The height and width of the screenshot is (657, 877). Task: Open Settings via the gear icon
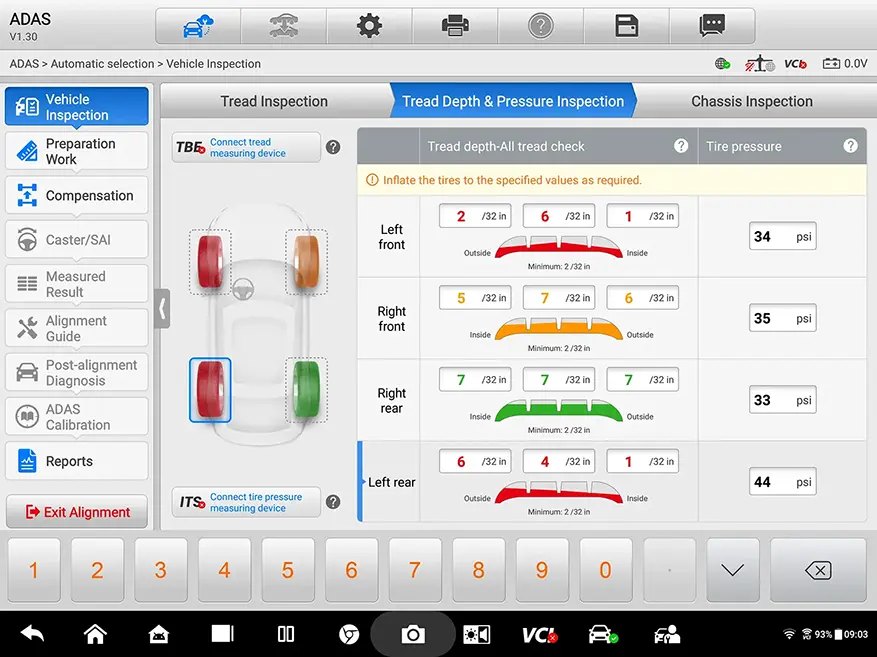(369, 27)
